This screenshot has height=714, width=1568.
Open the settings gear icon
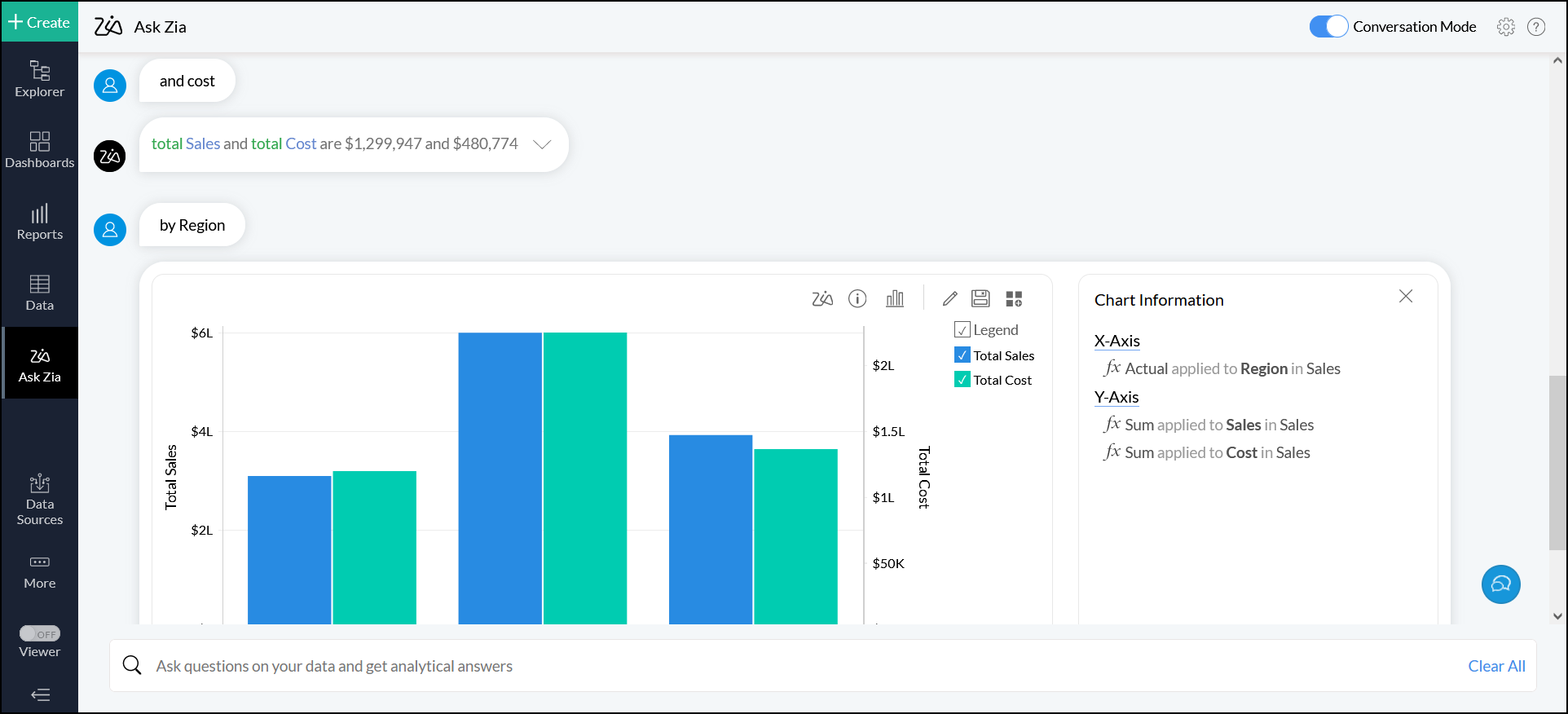1505,27
